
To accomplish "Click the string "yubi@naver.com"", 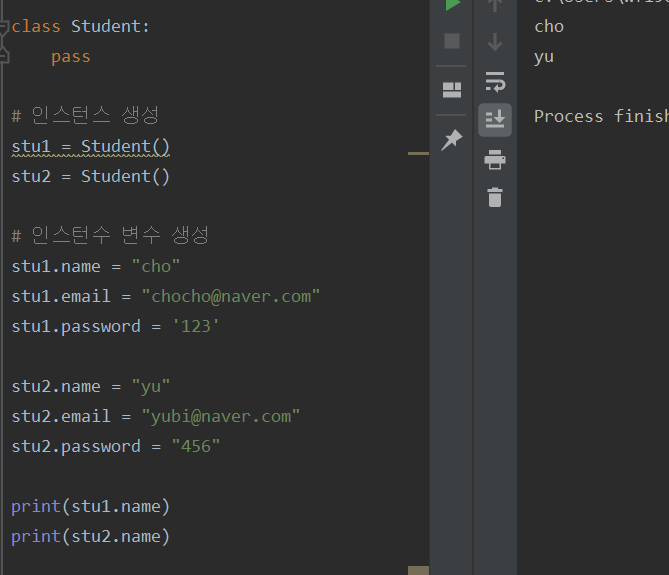I will (221, 416).
